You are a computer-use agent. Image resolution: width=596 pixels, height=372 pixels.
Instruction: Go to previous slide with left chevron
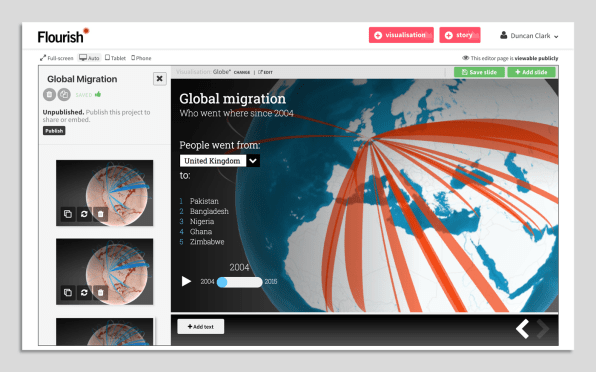523,328
